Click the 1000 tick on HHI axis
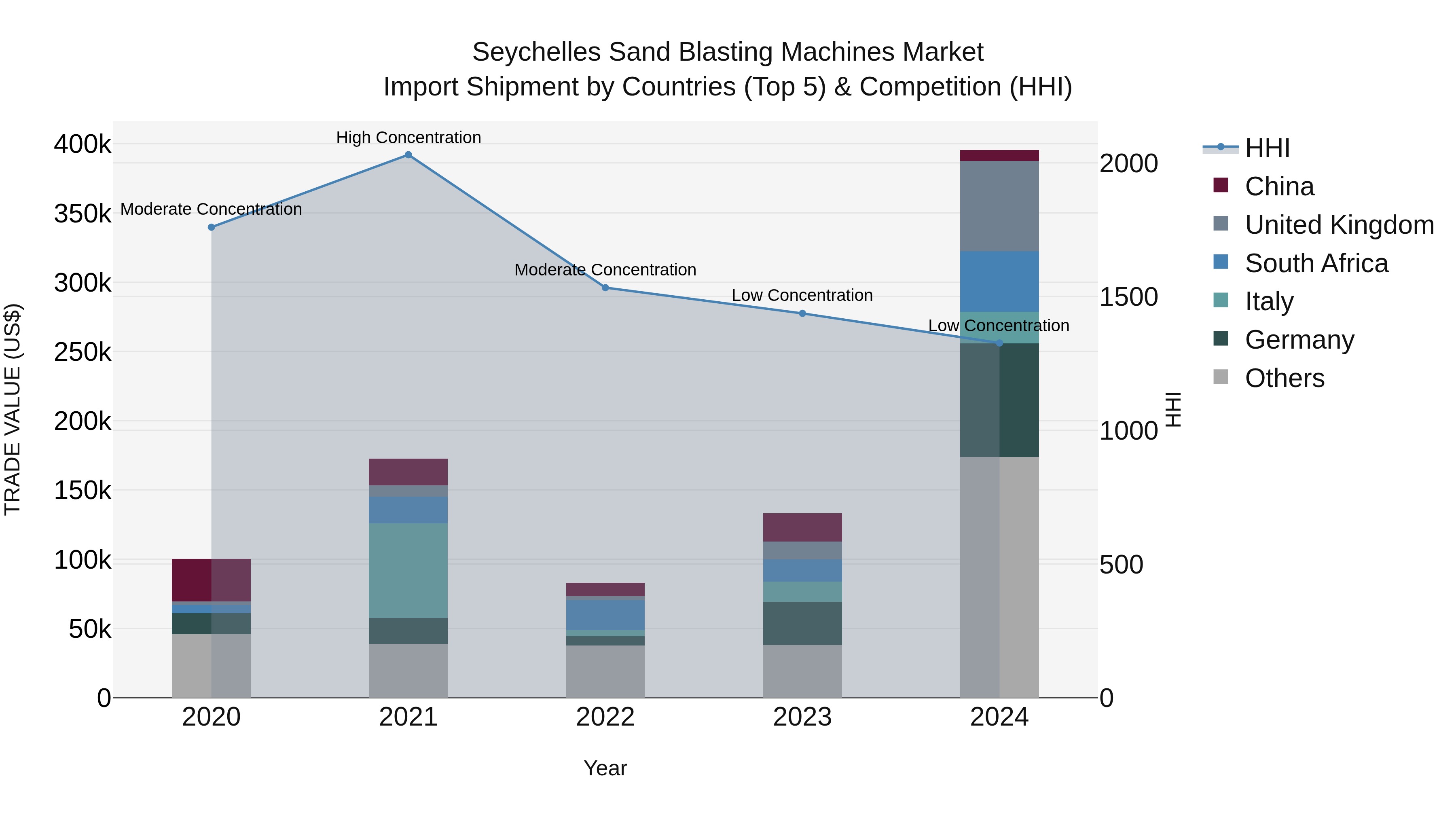Viewport: 1456px width, 819px height. point(1129,431)
